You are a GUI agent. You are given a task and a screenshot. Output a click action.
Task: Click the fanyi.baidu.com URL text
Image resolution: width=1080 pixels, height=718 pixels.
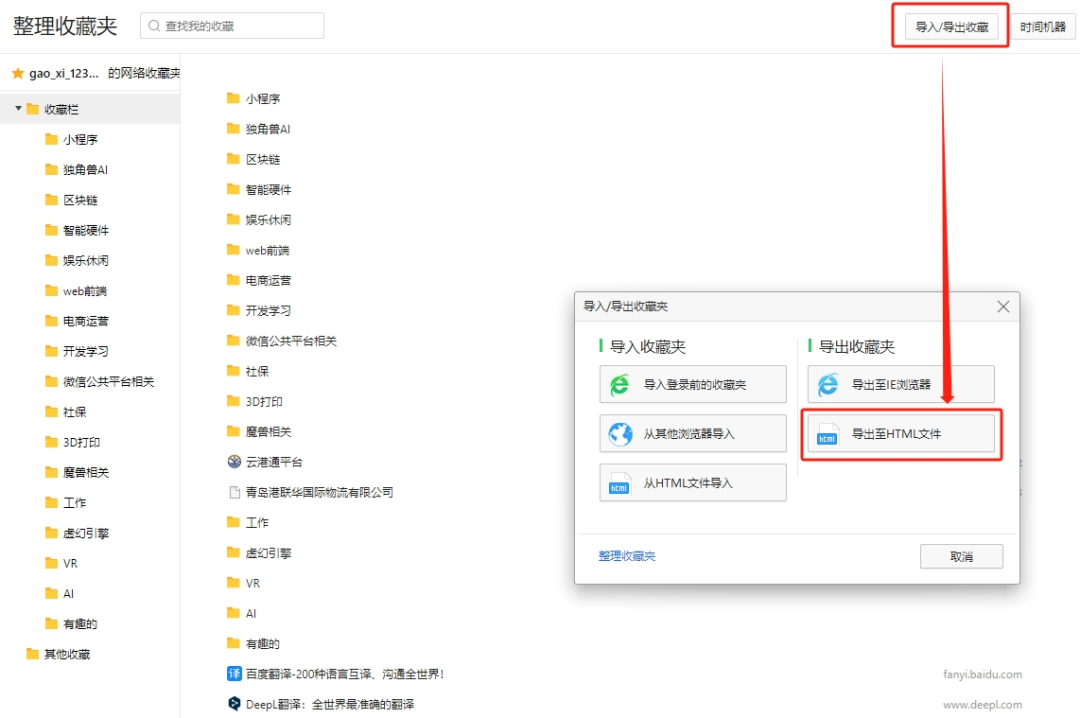coord(982,675)
